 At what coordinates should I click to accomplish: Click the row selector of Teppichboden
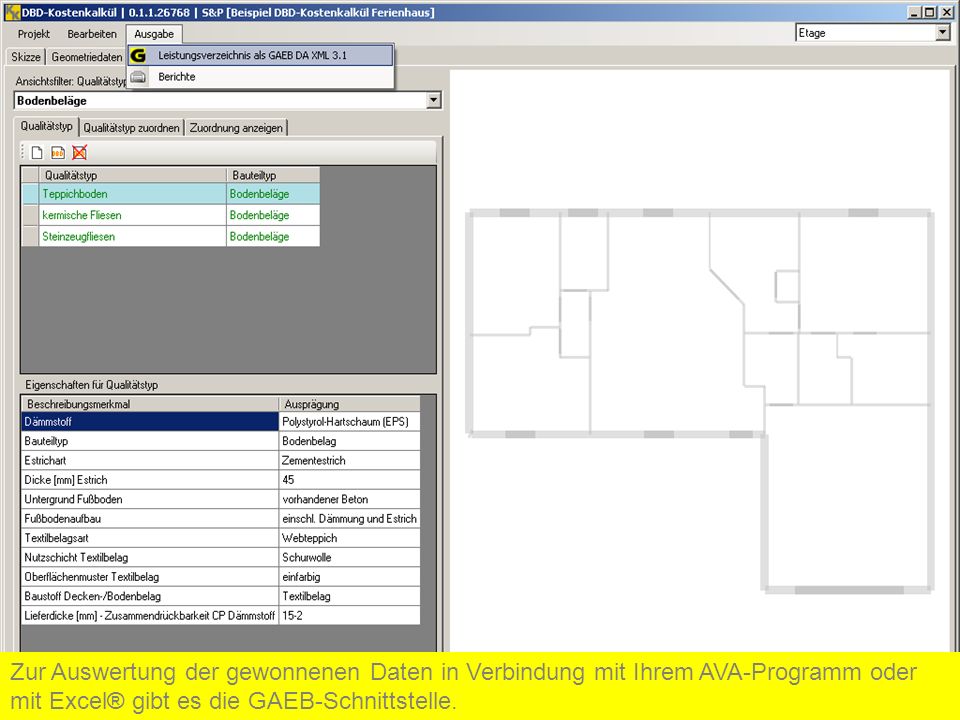(30, 194)
